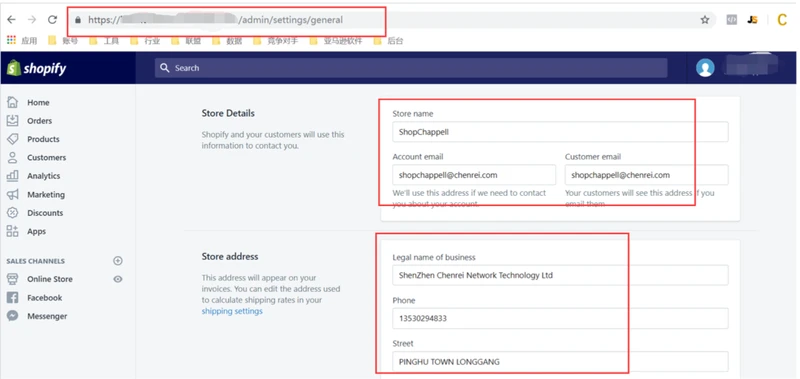The image size is (800, 379).
Task: Click the Discounts badge icon
Action: pyautogui.click(x=12, y=213)
